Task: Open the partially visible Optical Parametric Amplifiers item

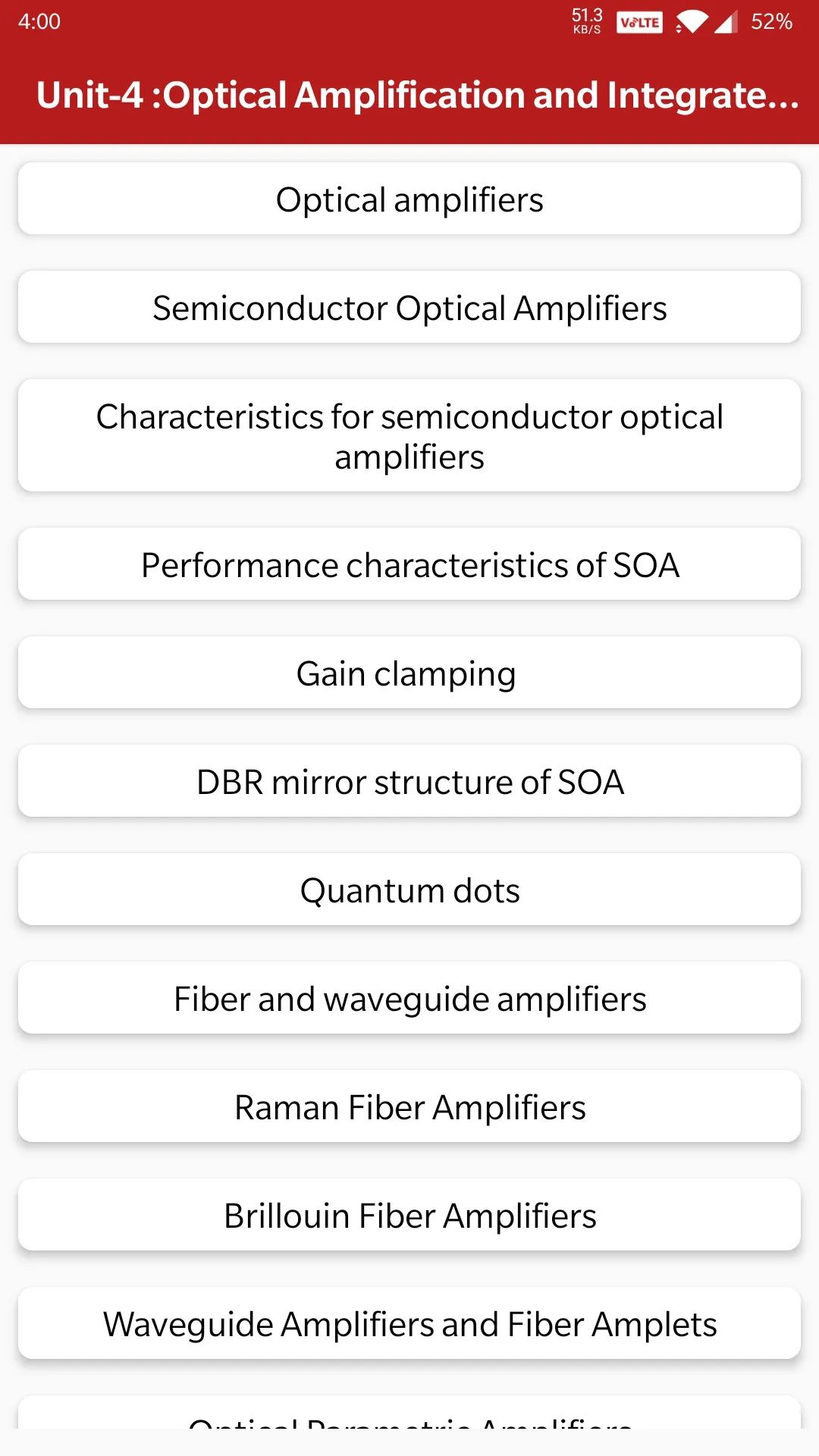Action: [409, 1413]
